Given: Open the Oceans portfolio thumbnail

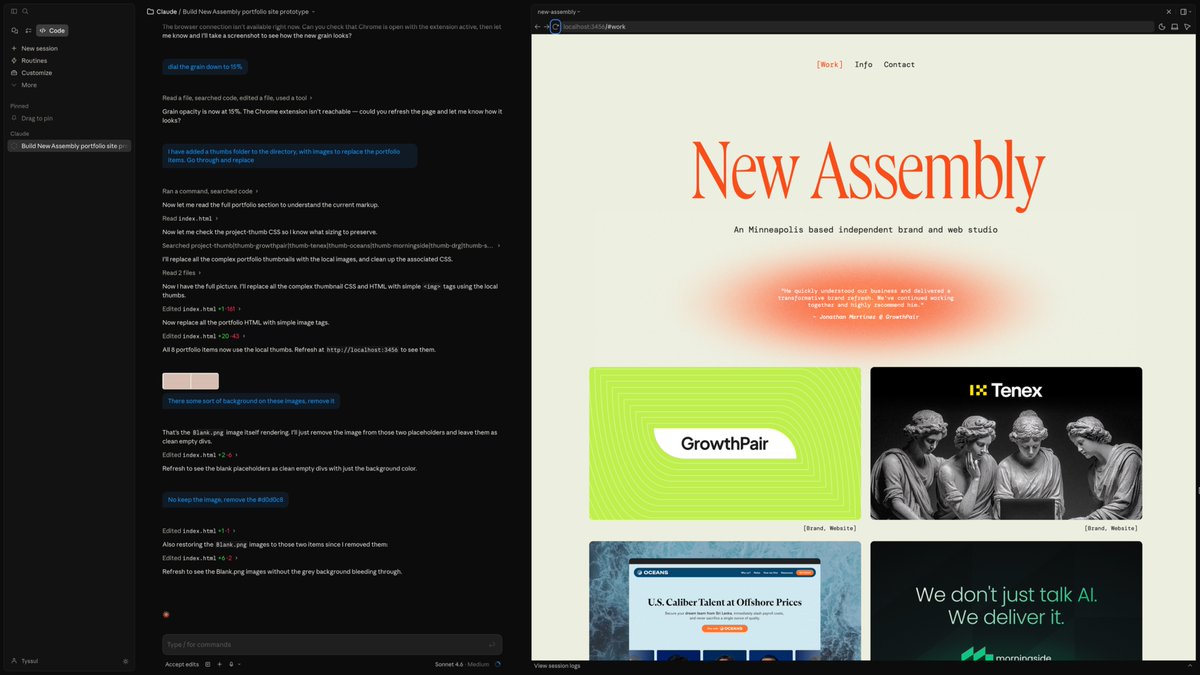Looking at the screenshot, I should click(x=725, y=601).
